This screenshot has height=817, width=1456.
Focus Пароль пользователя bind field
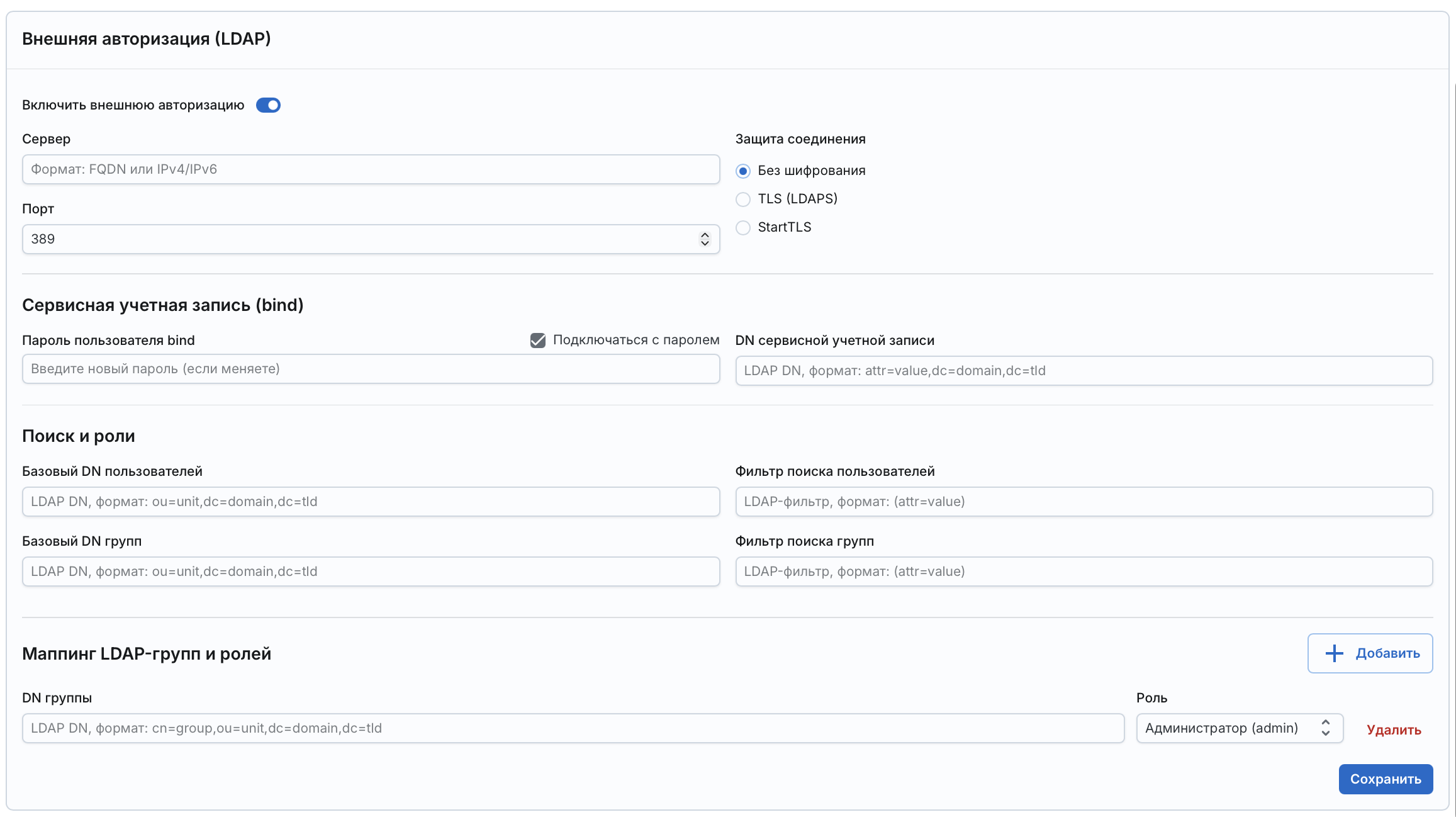coord(371,369)
